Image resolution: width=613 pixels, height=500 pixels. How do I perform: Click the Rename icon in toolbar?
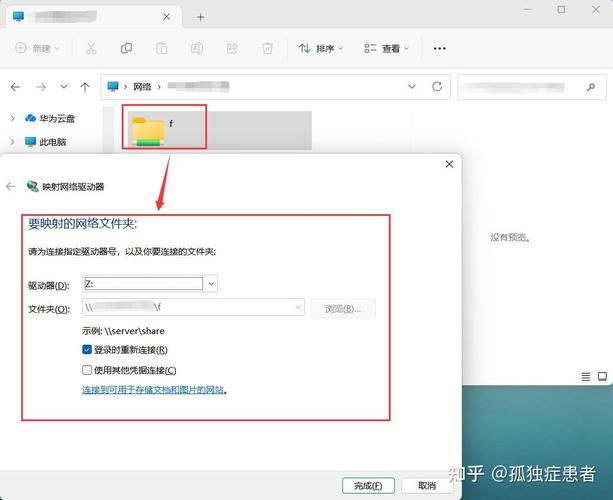point(197,48)
